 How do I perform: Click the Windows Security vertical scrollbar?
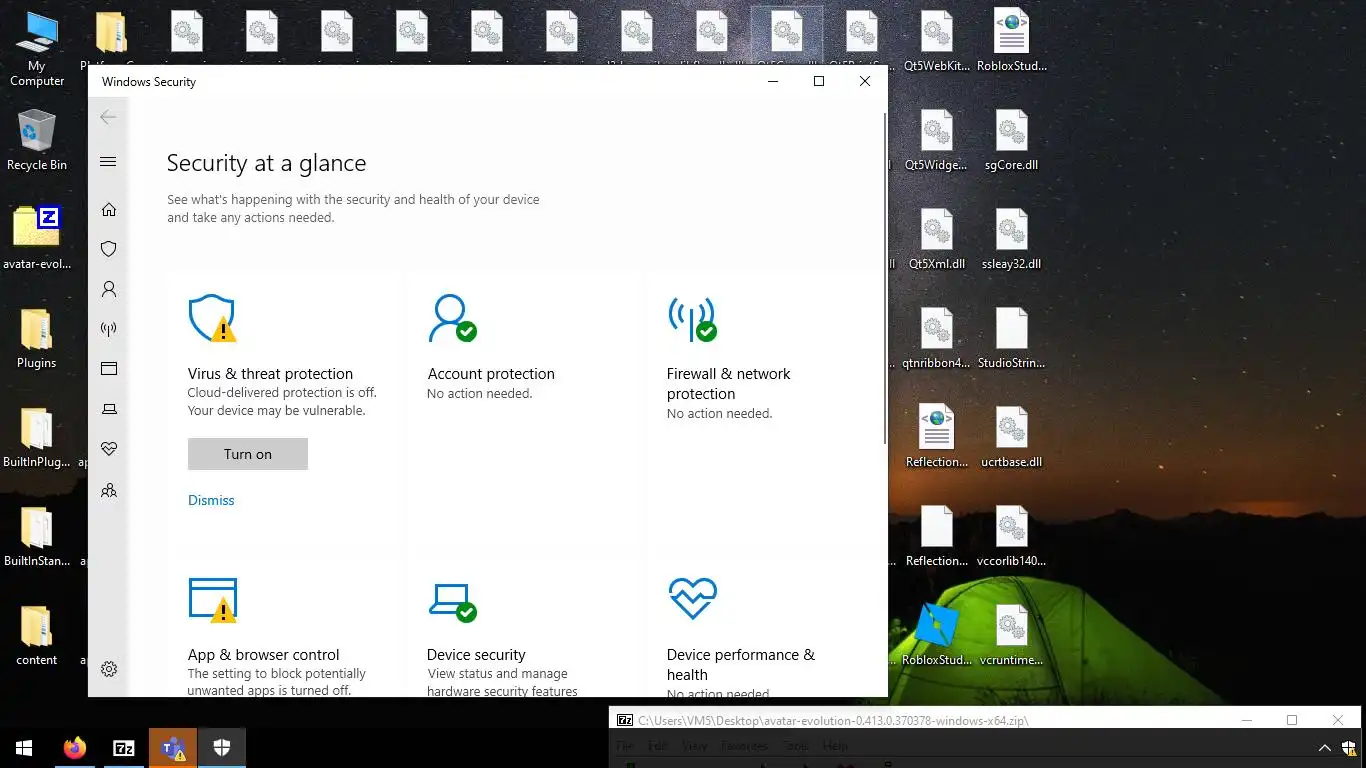[x=885, y=280]
